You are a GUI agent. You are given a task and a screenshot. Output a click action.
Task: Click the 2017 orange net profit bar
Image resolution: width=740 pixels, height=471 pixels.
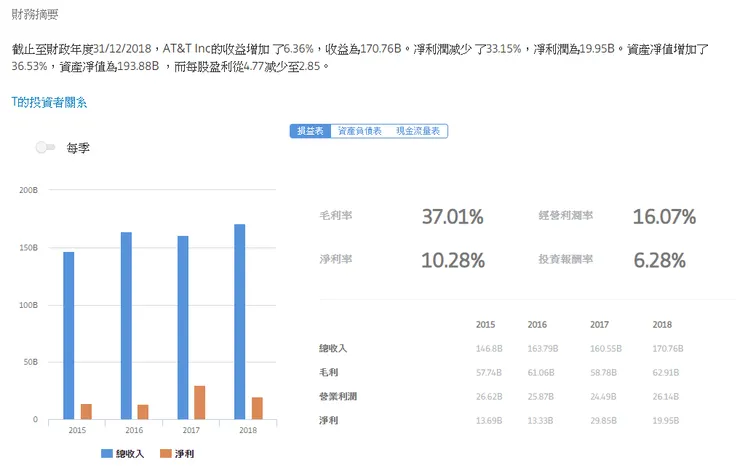(x=200, y=403)
